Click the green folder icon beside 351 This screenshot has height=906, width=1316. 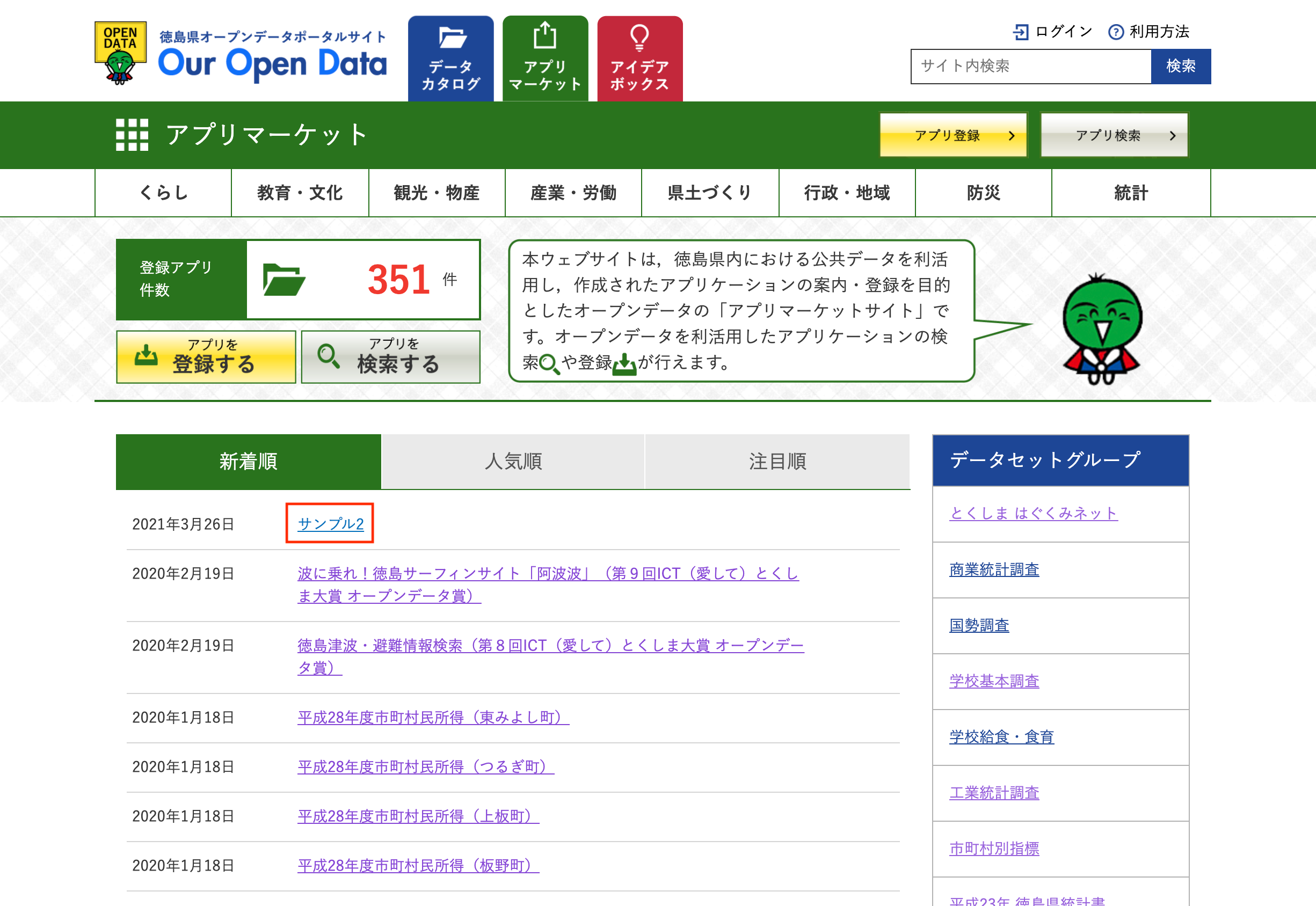pos(284,280)
